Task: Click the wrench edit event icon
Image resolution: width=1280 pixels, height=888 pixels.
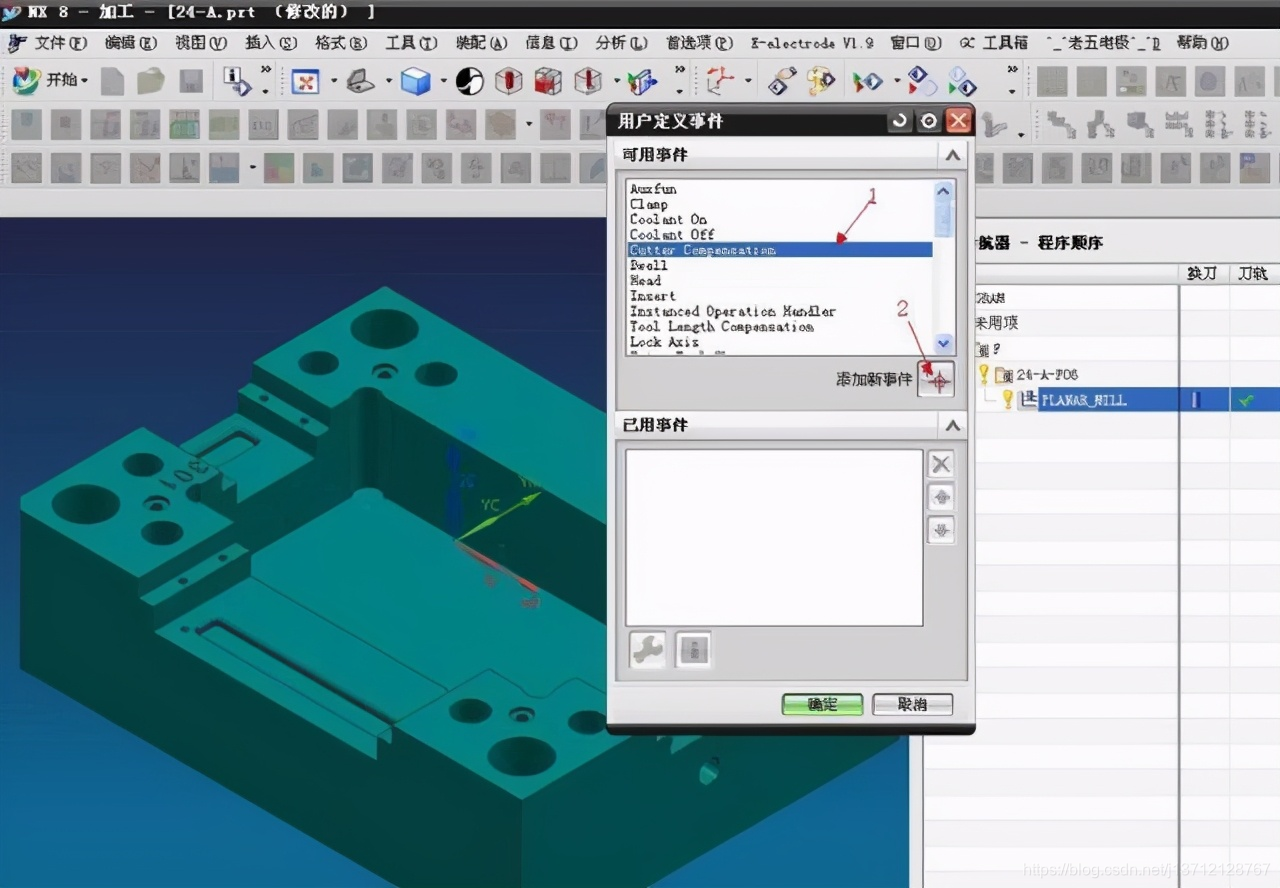Action: (x=648, y=651)
